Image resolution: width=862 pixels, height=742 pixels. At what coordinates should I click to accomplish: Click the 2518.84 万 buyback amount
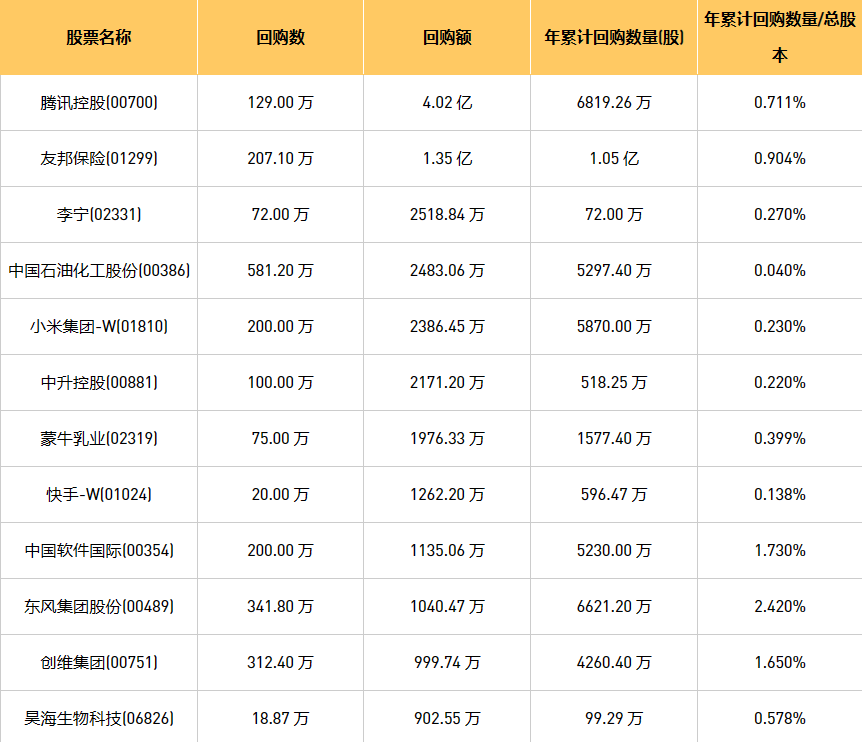pyautogui.click(x=447, y=215)
